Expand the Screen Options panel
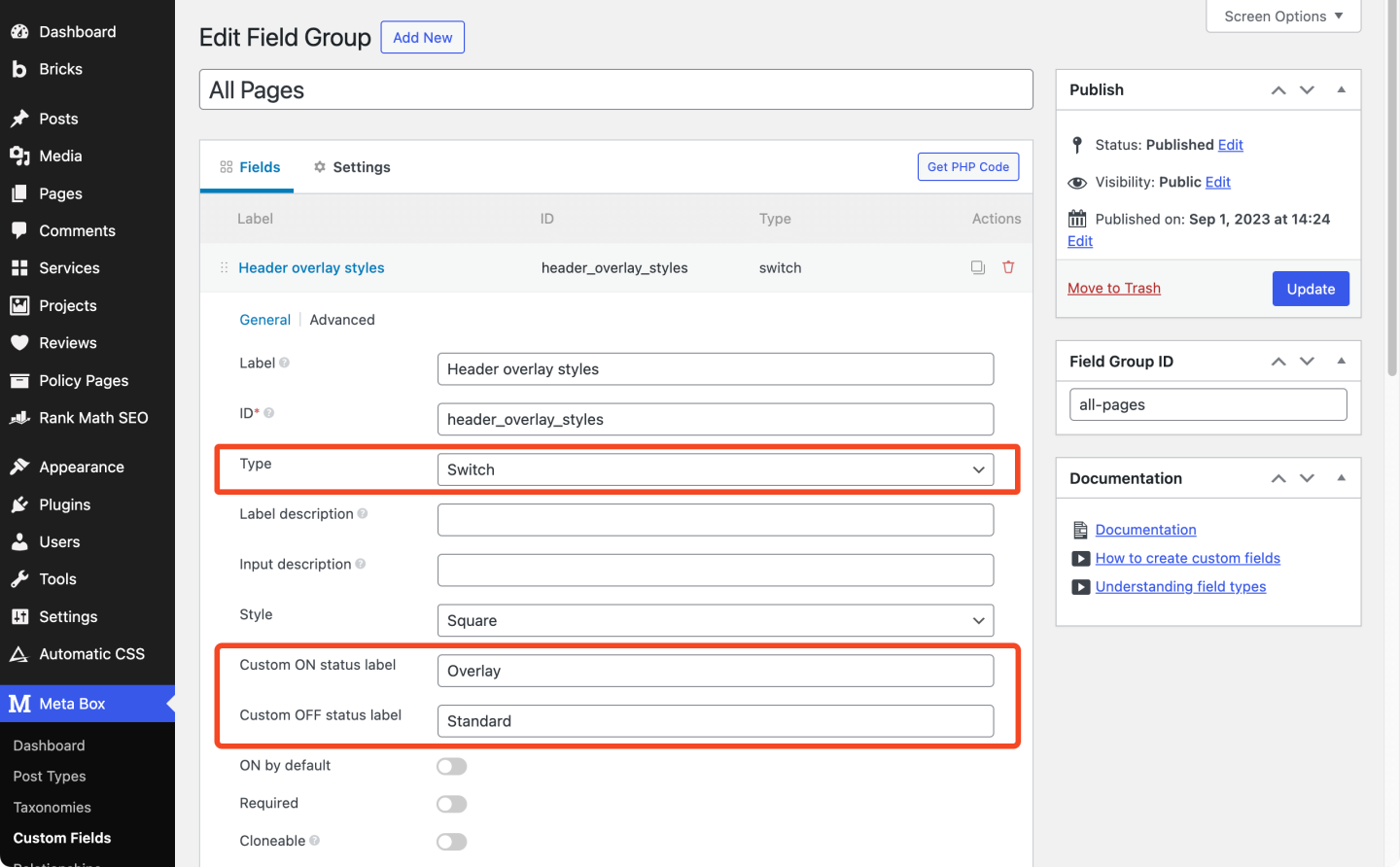This screenshot has height=867, width=1400. (1282, 17)
